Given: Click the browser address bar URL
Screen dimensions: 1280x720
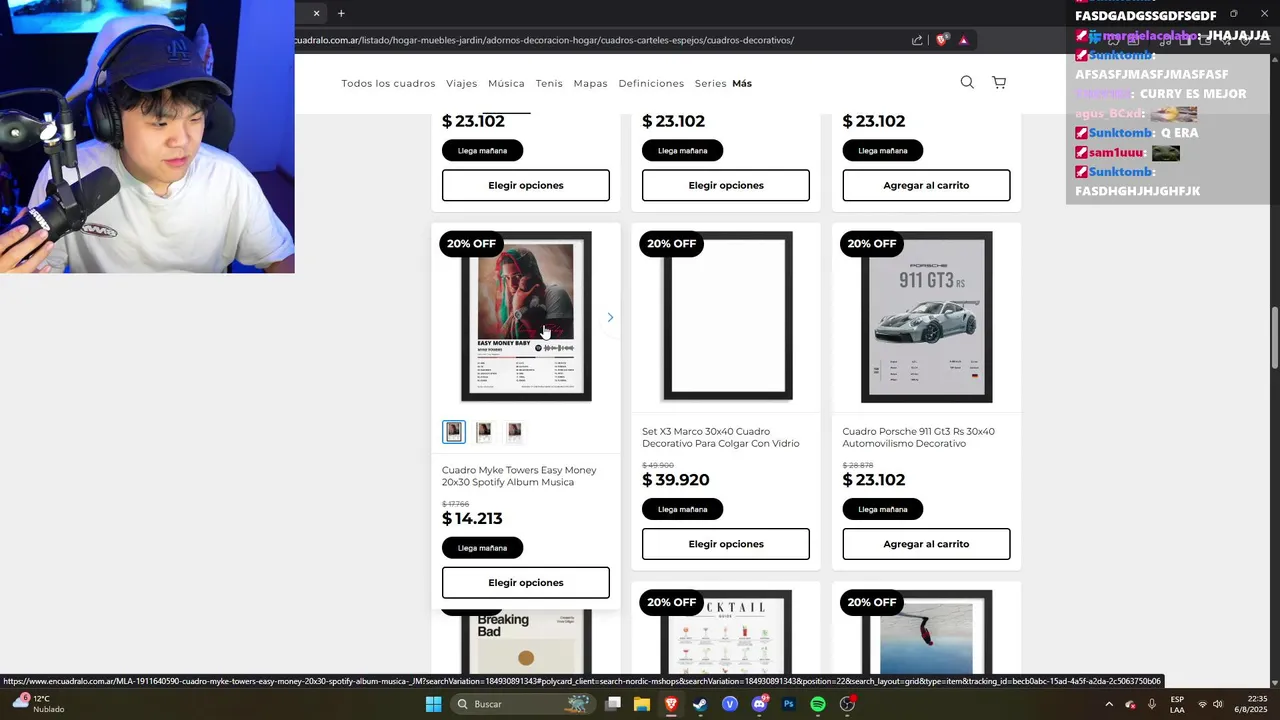Looking at the screenshot, I should click(x=545, y=40).
